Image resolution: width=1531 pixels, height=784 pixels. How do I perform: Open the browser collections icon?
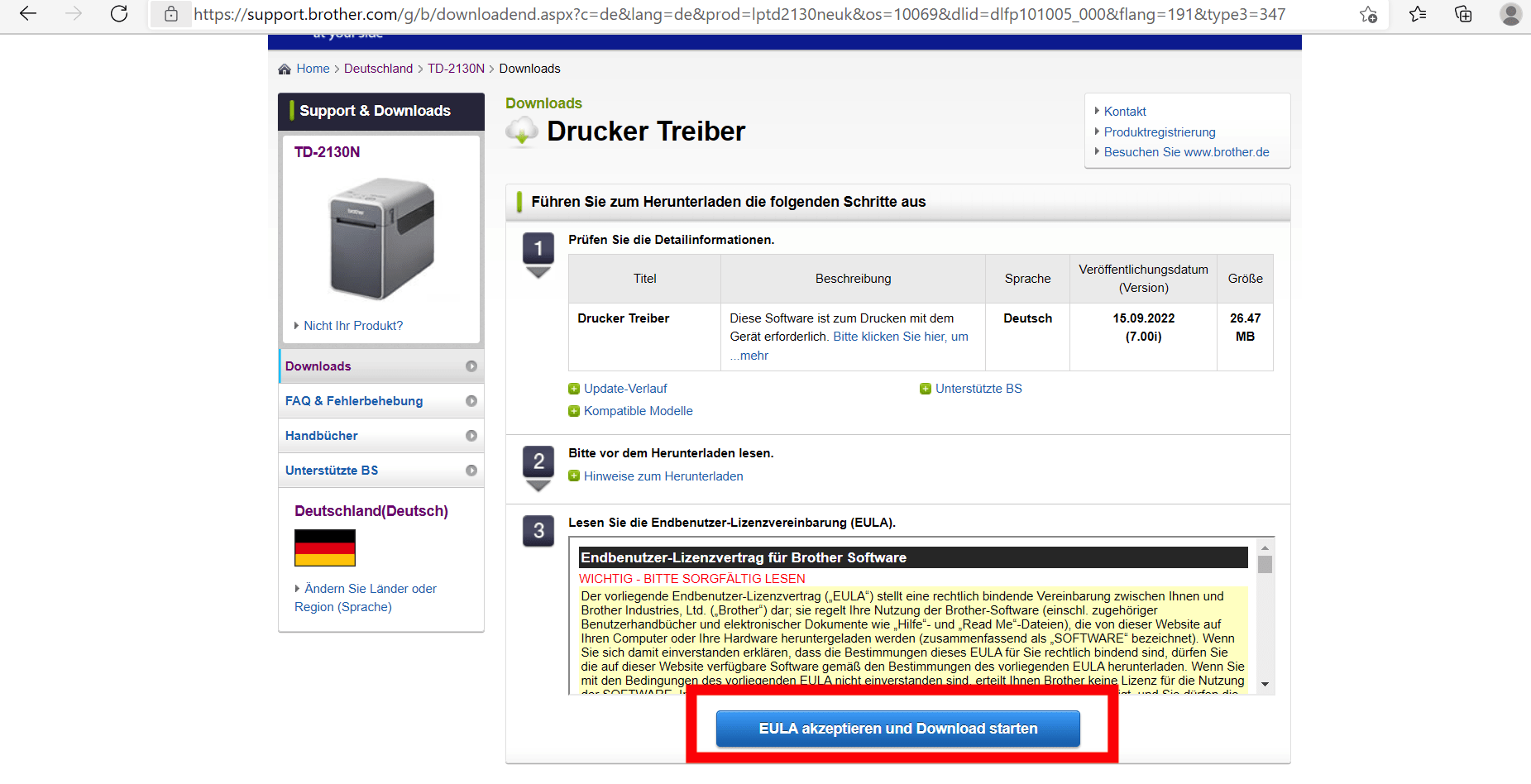coord(1463,14)
